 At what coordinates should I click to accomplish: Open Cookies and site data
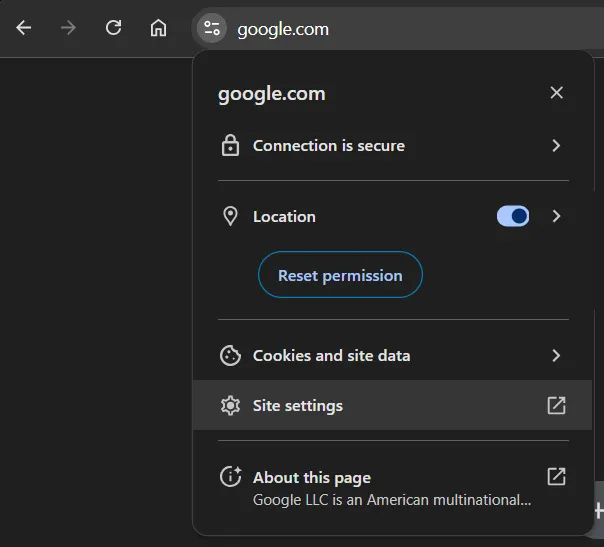pos(393,356)
